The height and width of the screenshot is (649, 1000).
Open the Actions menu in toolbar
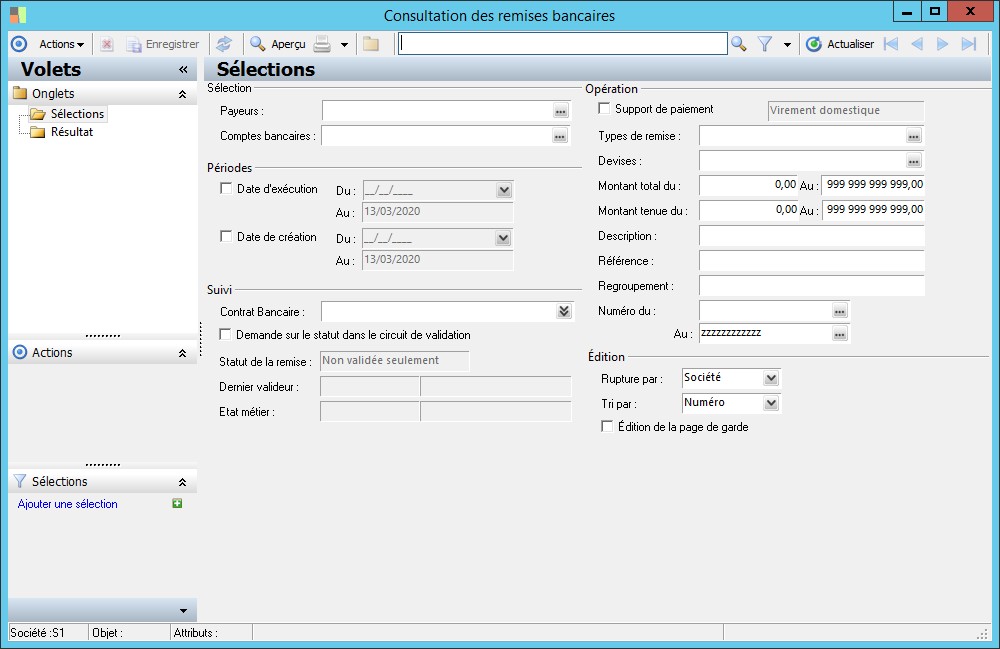(x=61, y=44)
